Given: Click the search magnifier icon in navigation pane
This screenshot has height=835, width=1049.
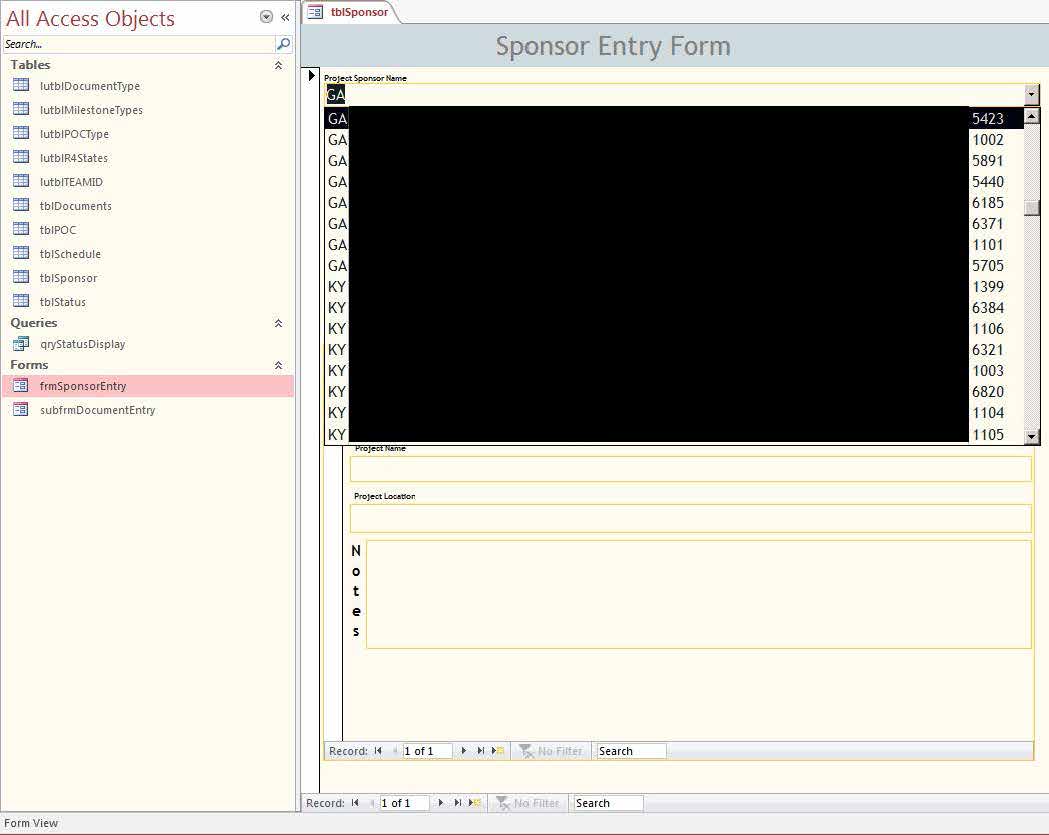Looking at the screenshot, I should [283, 44].
